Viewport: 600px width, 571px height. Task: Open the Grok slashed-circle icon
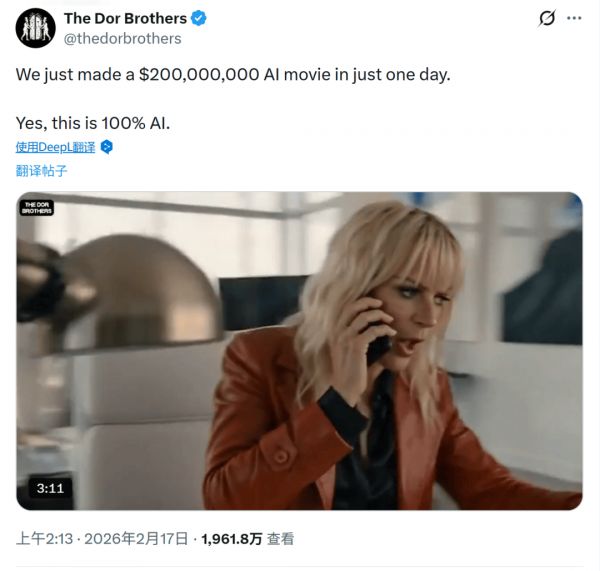pos(547,18)
